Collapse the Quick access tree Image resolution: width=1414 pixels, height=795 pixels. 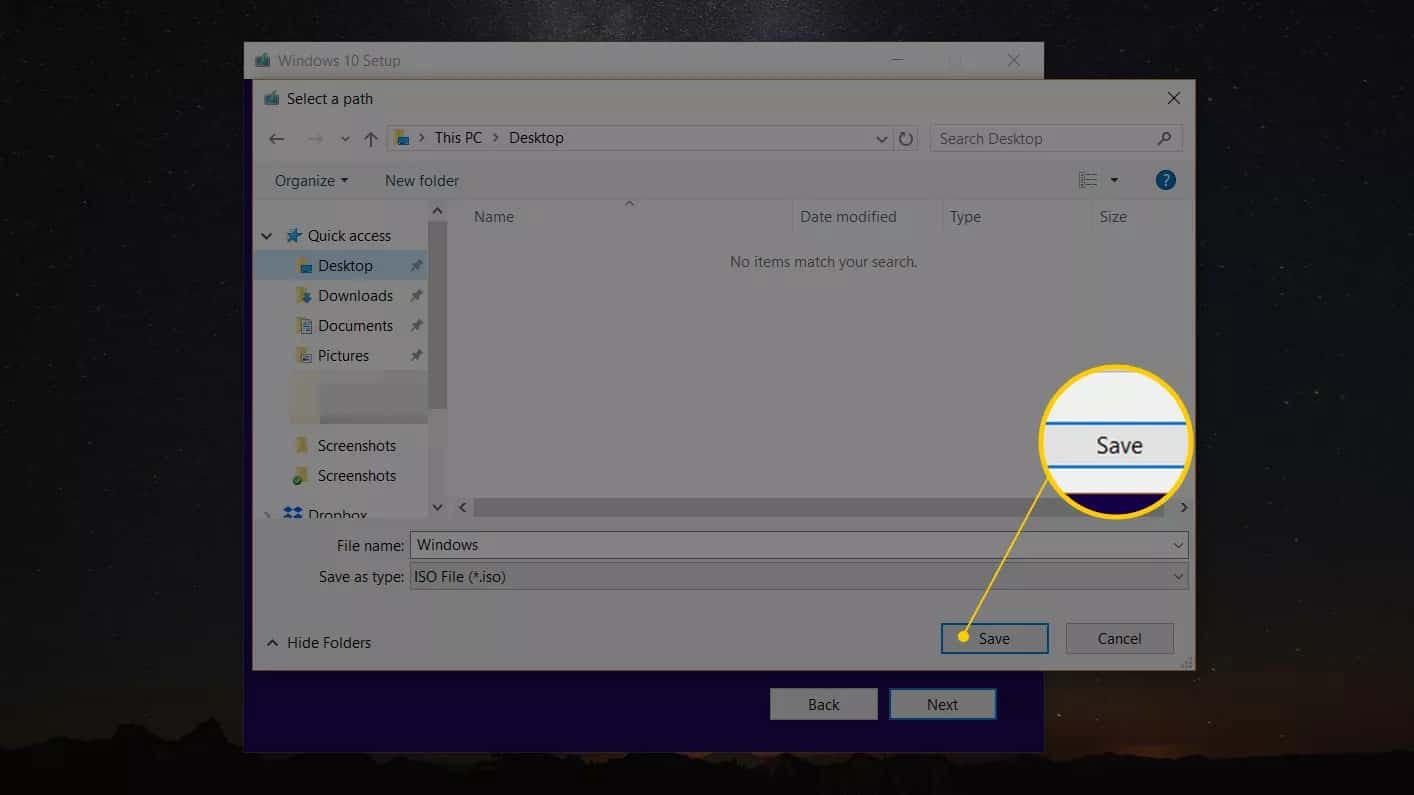266,235
